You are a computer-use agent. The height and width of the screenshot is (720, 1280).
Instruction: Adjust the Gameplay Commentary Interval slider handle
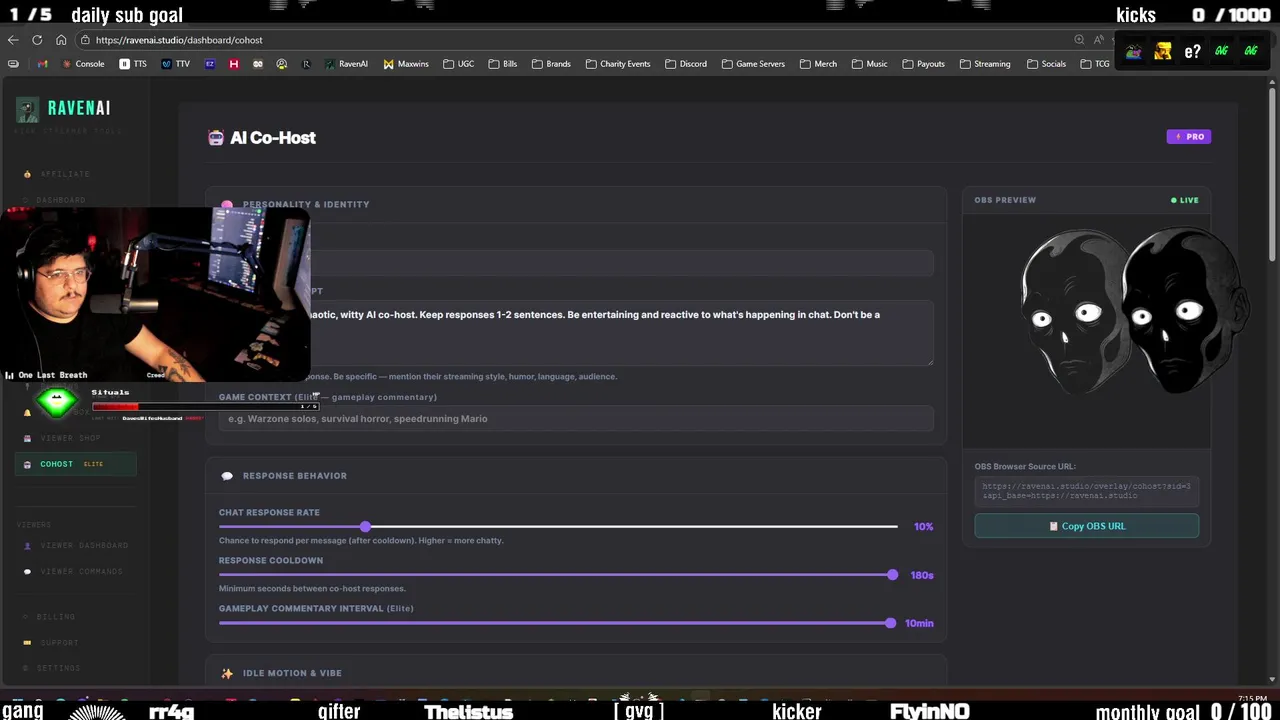[x=890, y=623]
